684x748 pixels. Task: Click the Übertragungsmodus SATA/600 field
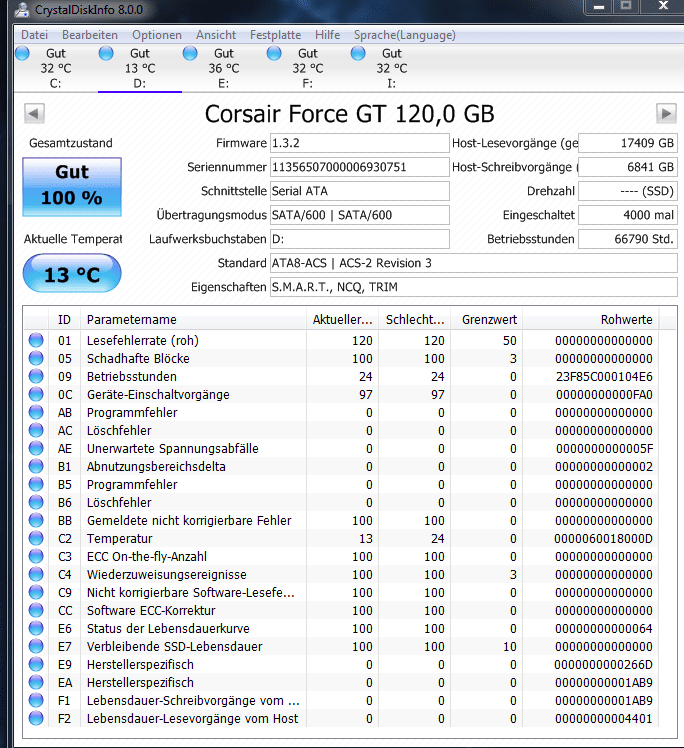pyautogui.click(x=360, y=215)
